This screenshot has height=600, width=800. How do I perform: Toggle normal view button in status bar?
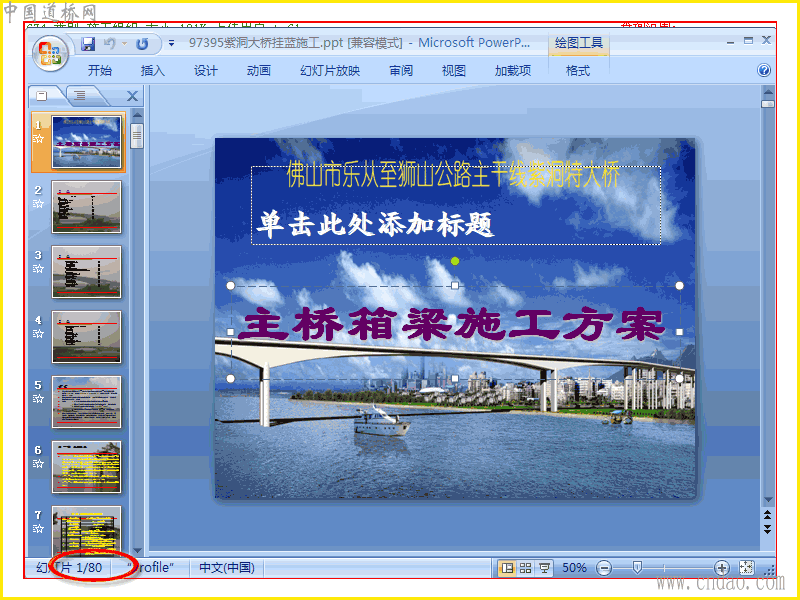coord(507,568)
